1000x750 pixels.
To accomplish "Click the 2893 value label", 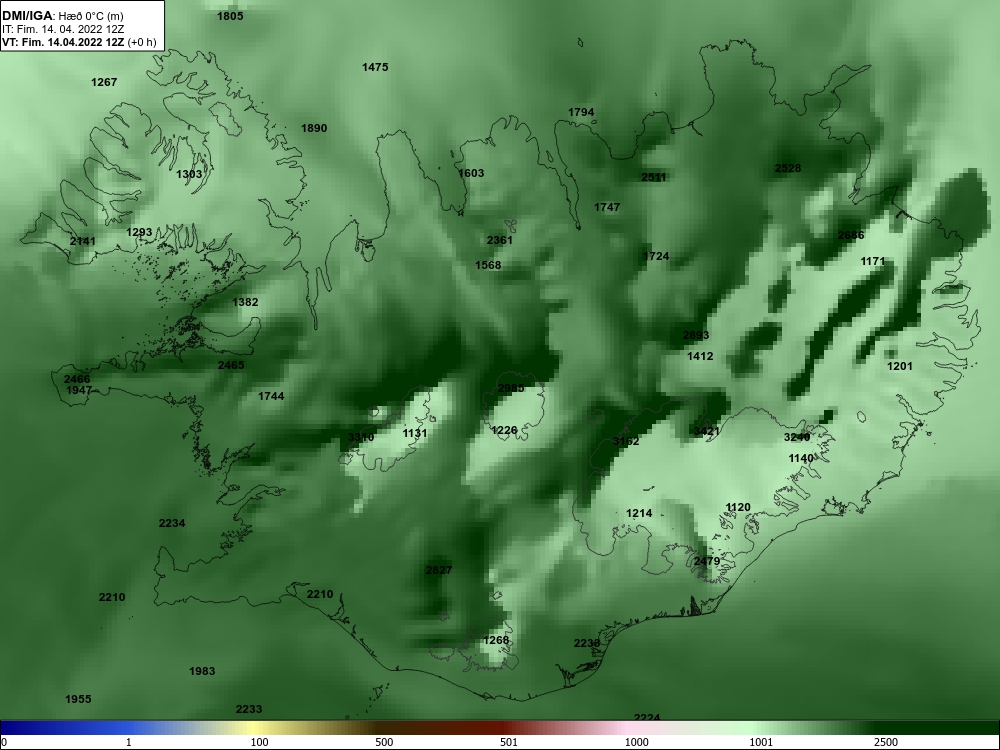I will tap(696, 335).
